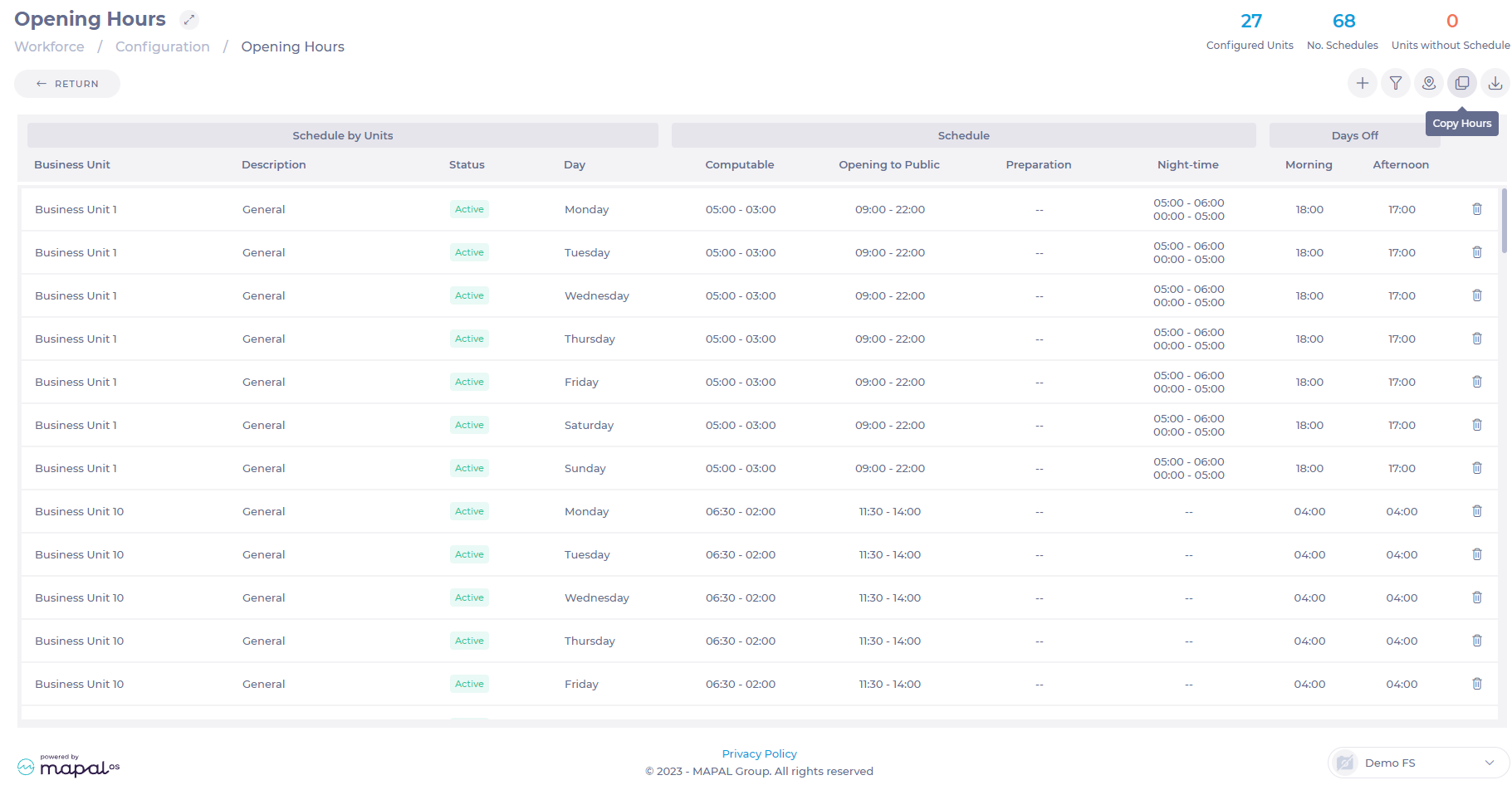Click the 0 Units without Schedule counter
The image size is (1512, 785).
click(1451, 32)
